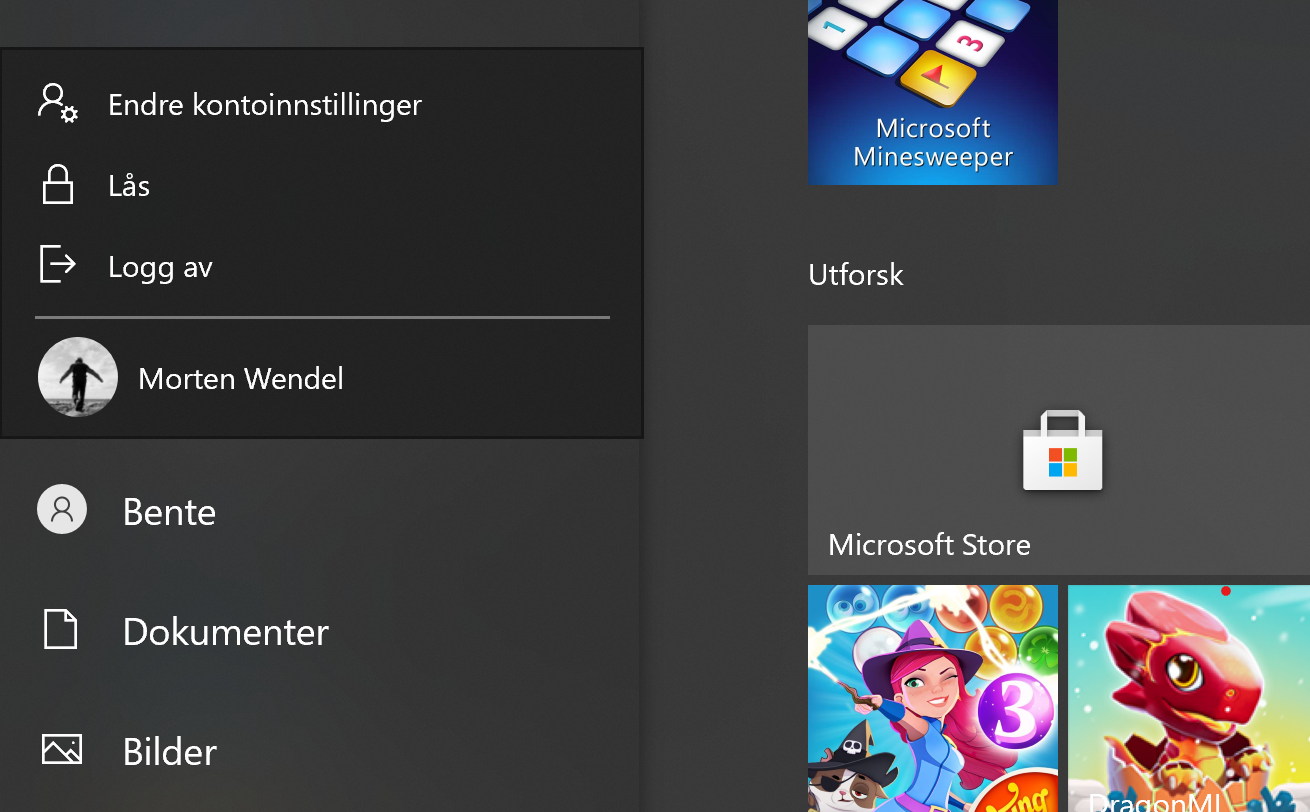This screenshot has width=1310, height=812.
Task: Click the Microsoft Store shopping bag icon
Action: pyautogui.click(x=1062, y=450)
